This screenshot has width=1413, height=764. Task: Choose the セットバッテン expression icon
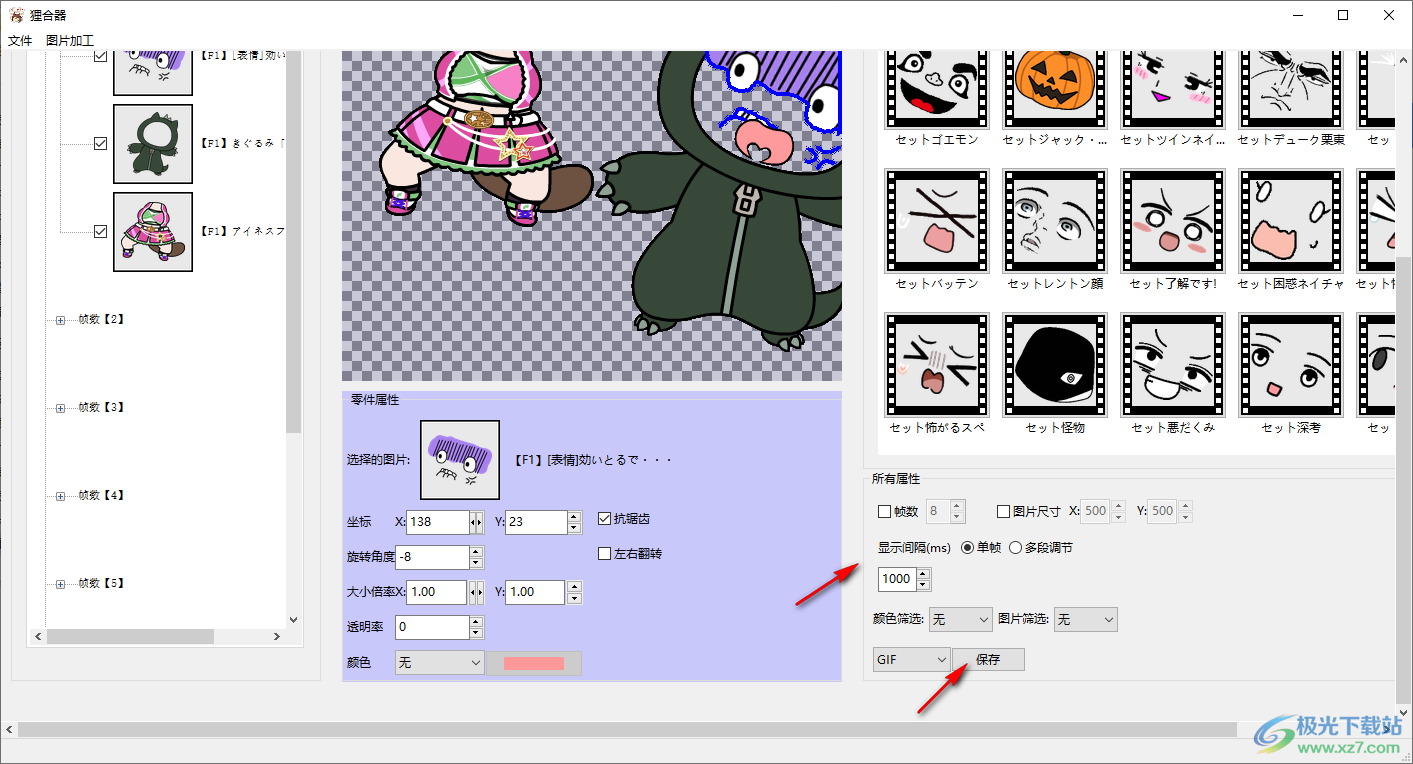[937, 221]
